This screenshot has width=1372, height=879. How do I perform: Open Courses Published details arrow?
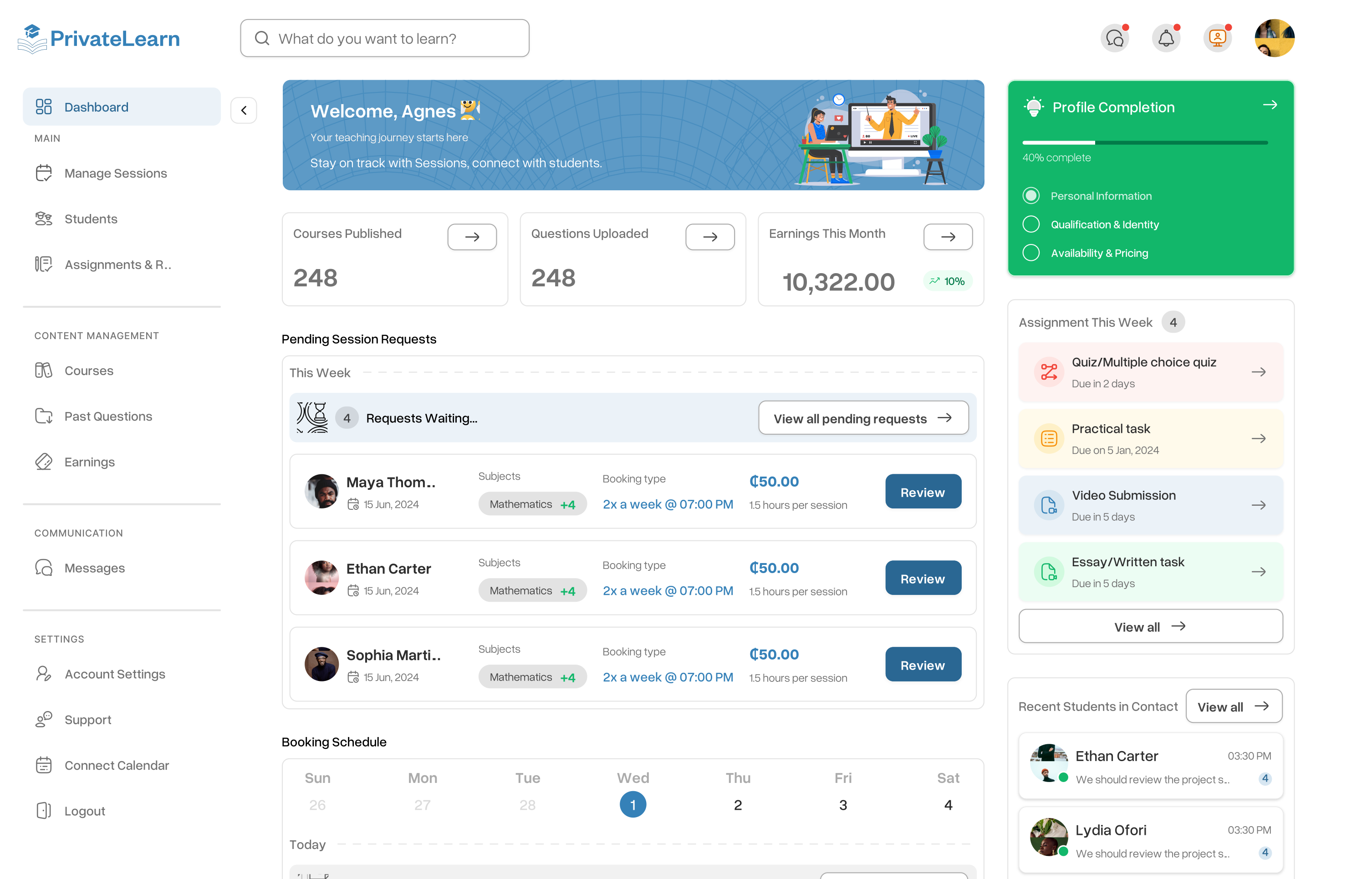(x=472, y=237)
